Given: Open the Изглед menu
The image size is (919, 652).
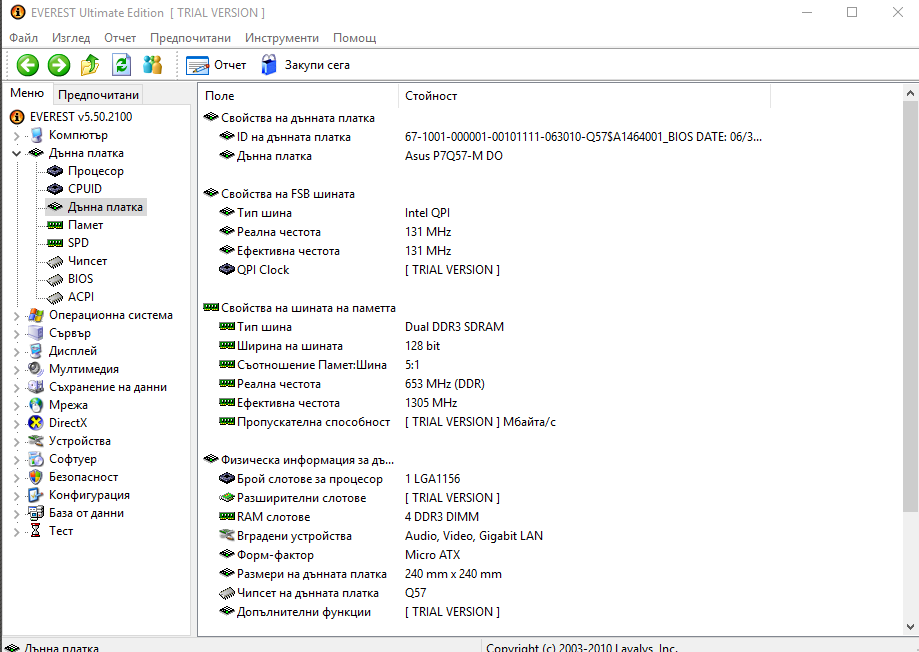Looking at the screenshot, I should click(71, 38).
